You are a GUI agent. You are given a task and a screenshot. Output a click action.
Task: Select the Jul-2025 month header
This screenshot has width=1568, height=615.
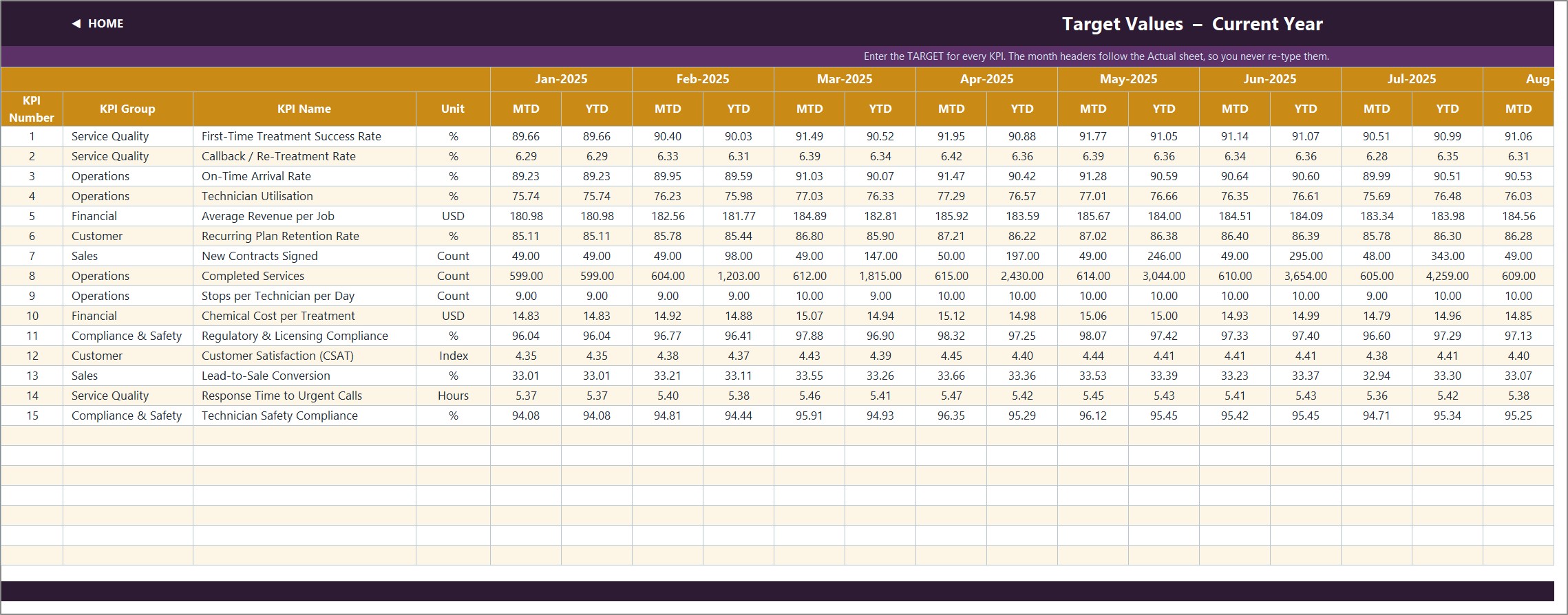point(1412,79)
